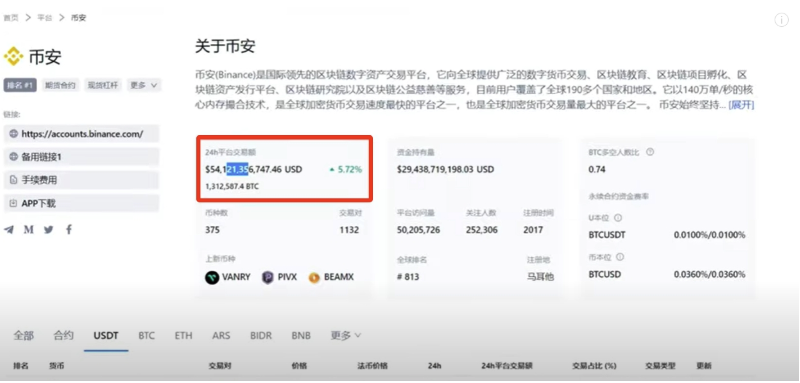
Task: Open the Telegram social icon
Action: coord(9,229)
